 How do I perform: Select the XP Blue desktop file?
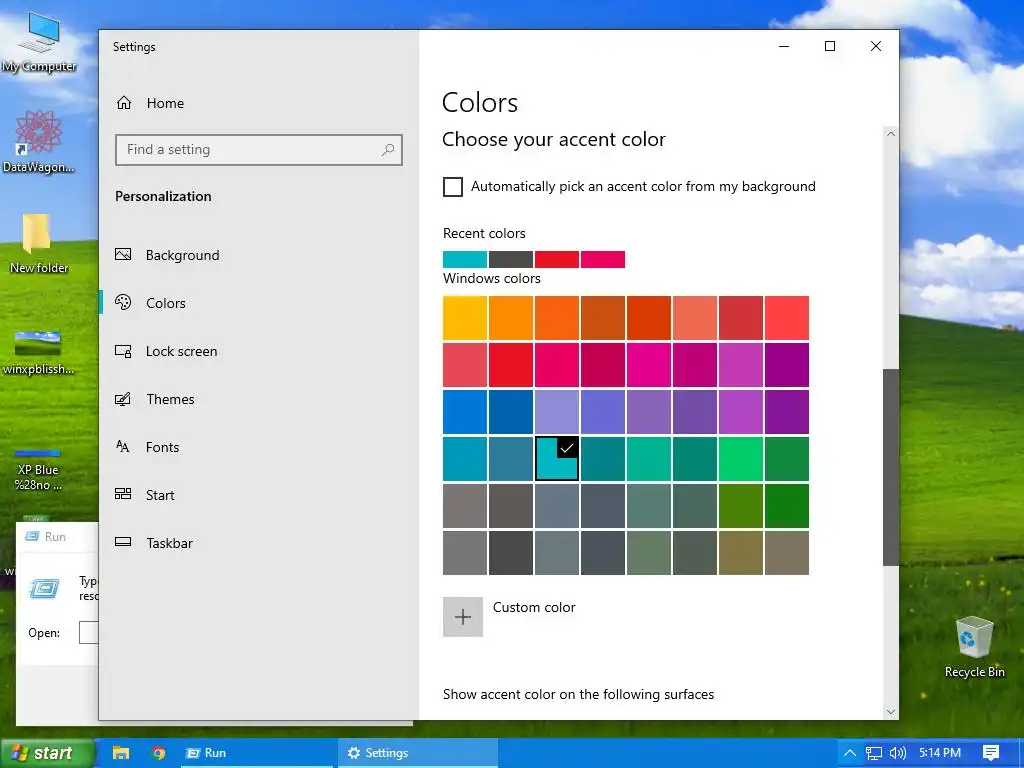(x=38, y=469)
